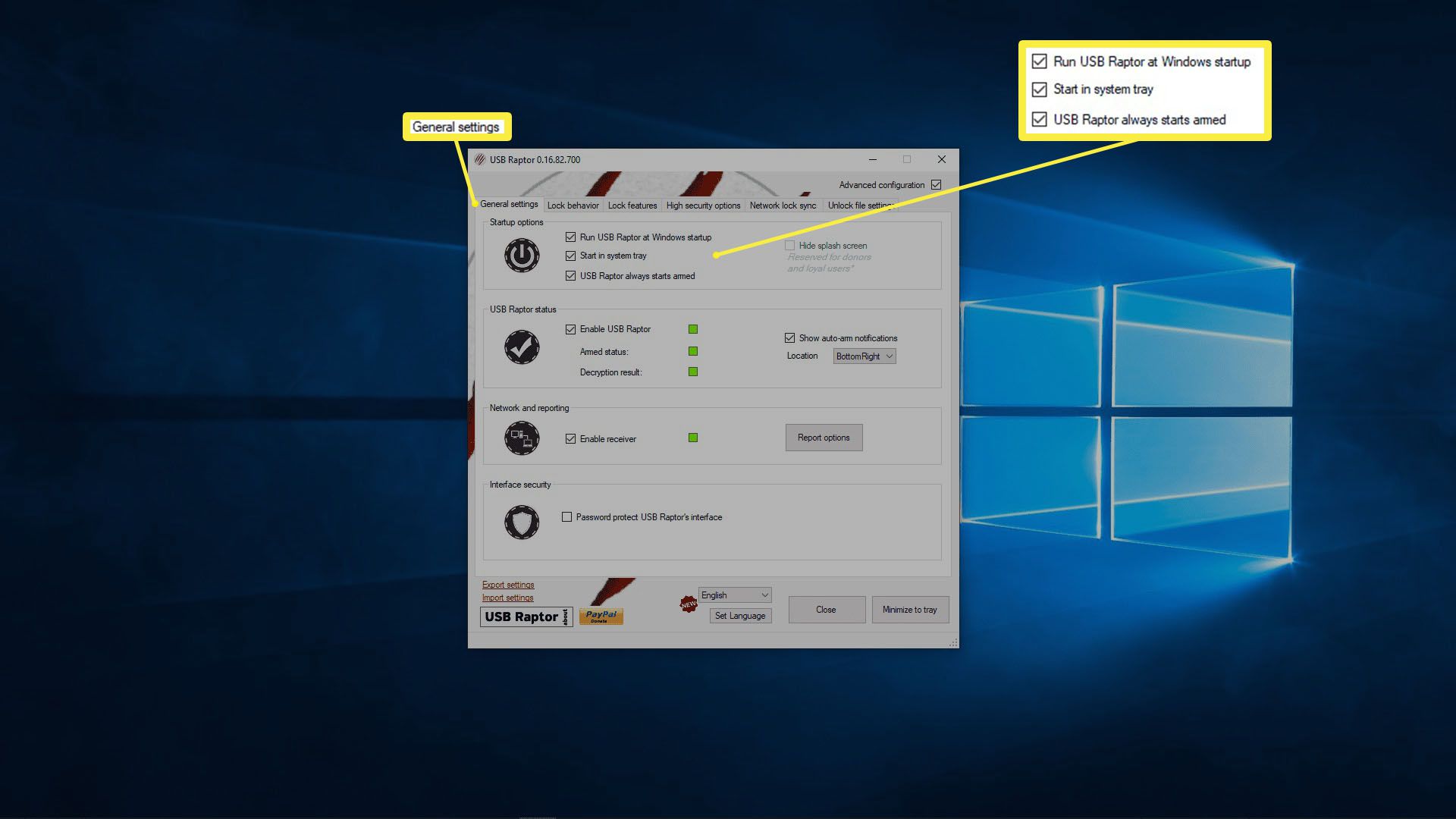Click the green Armed status indicator
Image resolution: width=1456 pixels, height=819 pixels.
click(x=693, y=352)
